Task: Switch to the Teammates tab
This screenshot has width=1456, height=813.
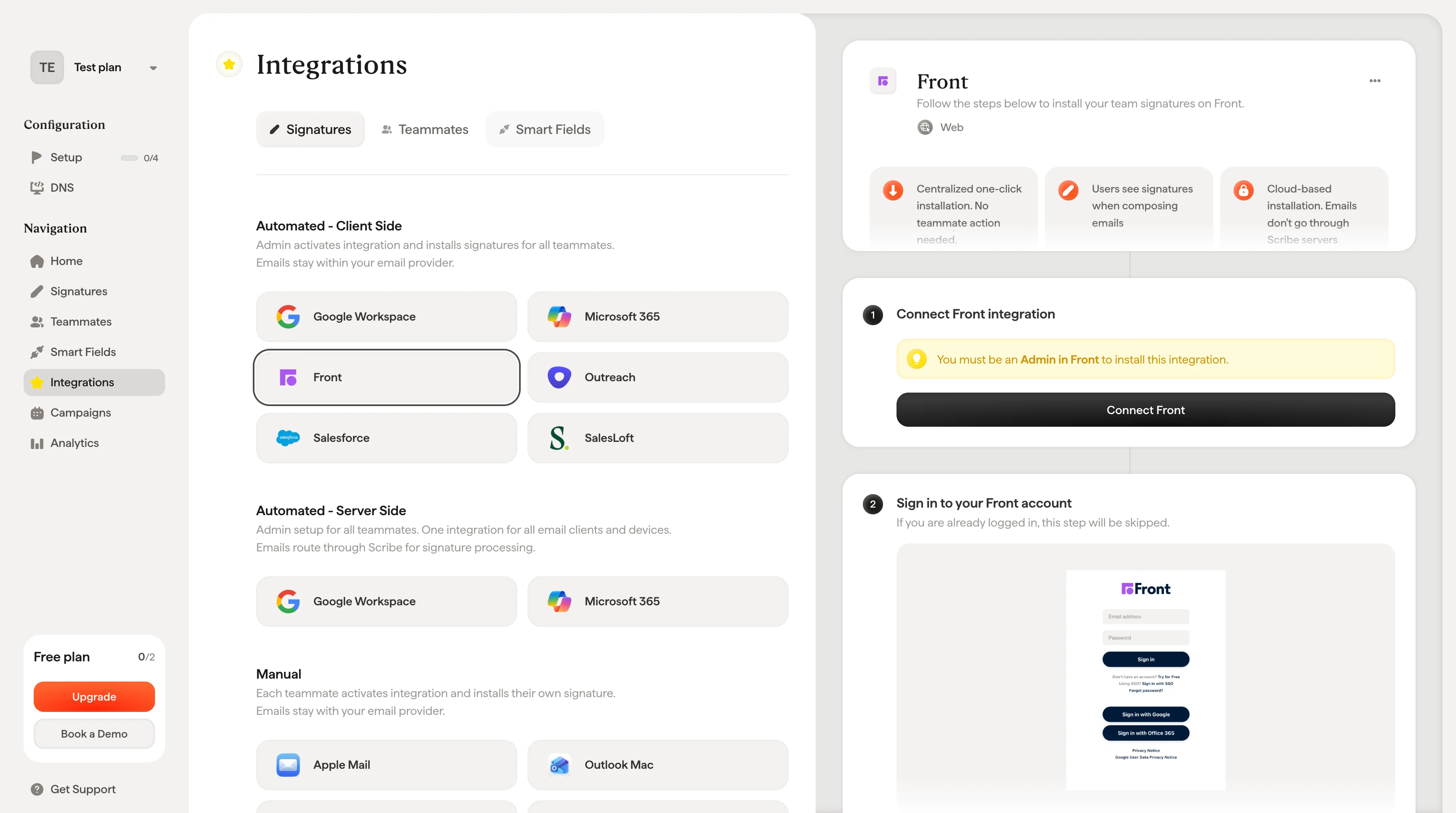Action: [x=425, y=129]
